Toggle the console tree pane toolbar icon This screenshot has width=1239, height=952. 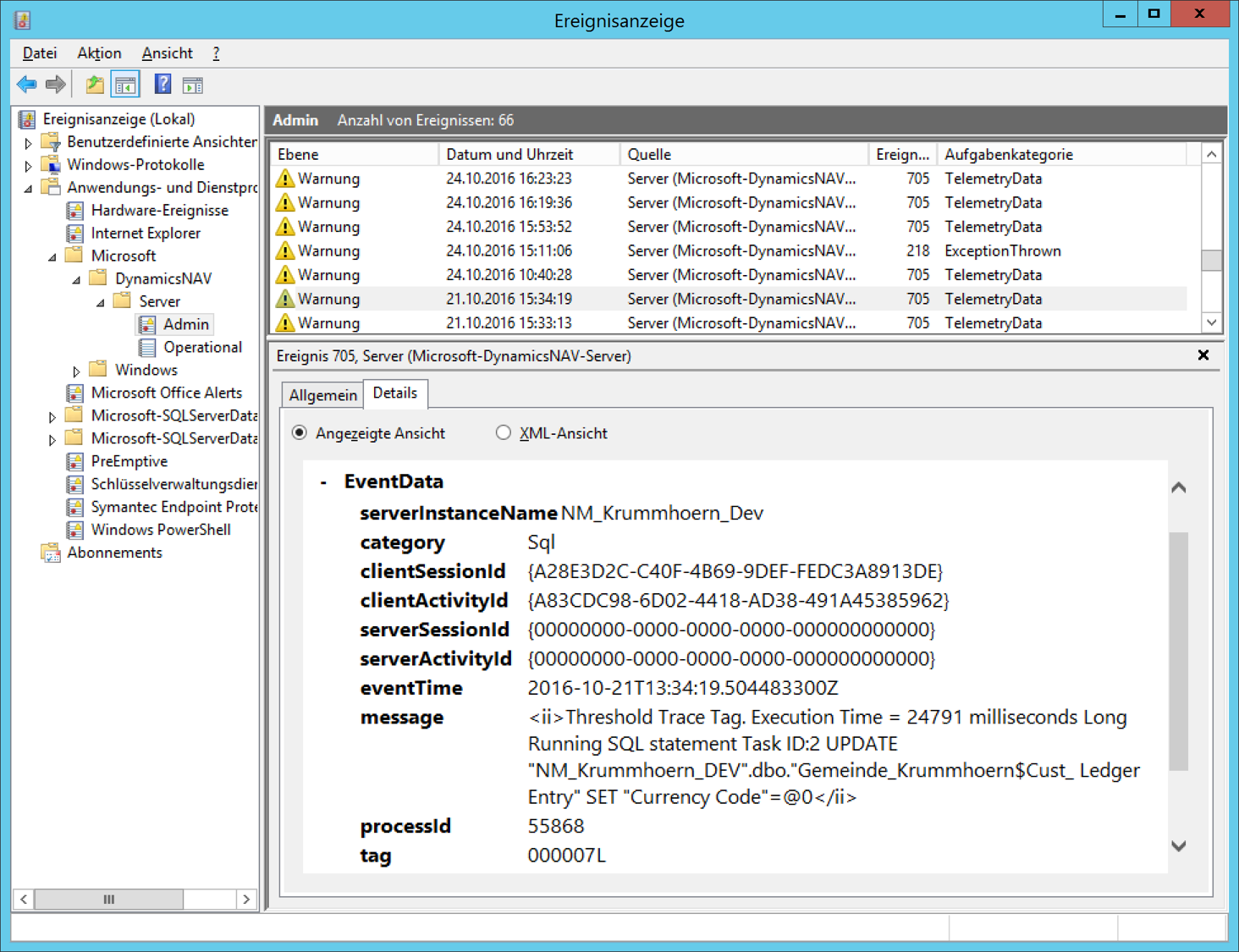click(x=125, y=85)
